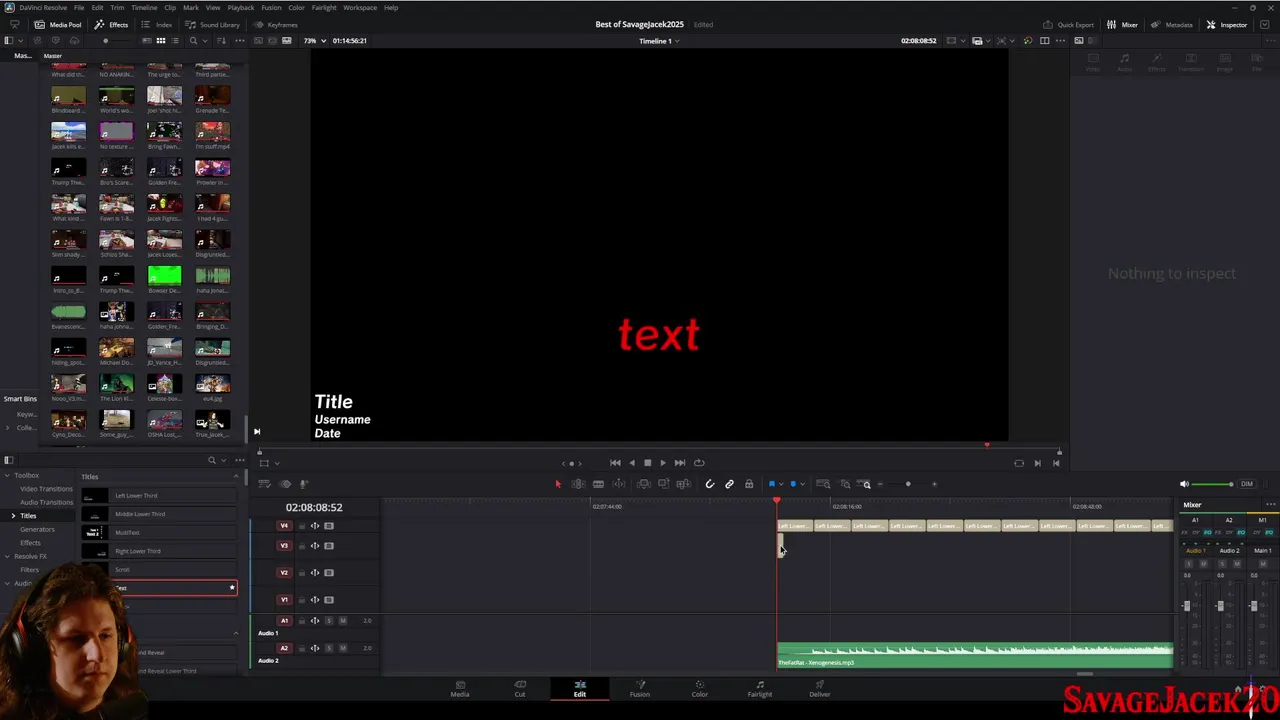Select Generators in the Toolbox
Screen dimensions: 1280x720
(x=37, y=529)
